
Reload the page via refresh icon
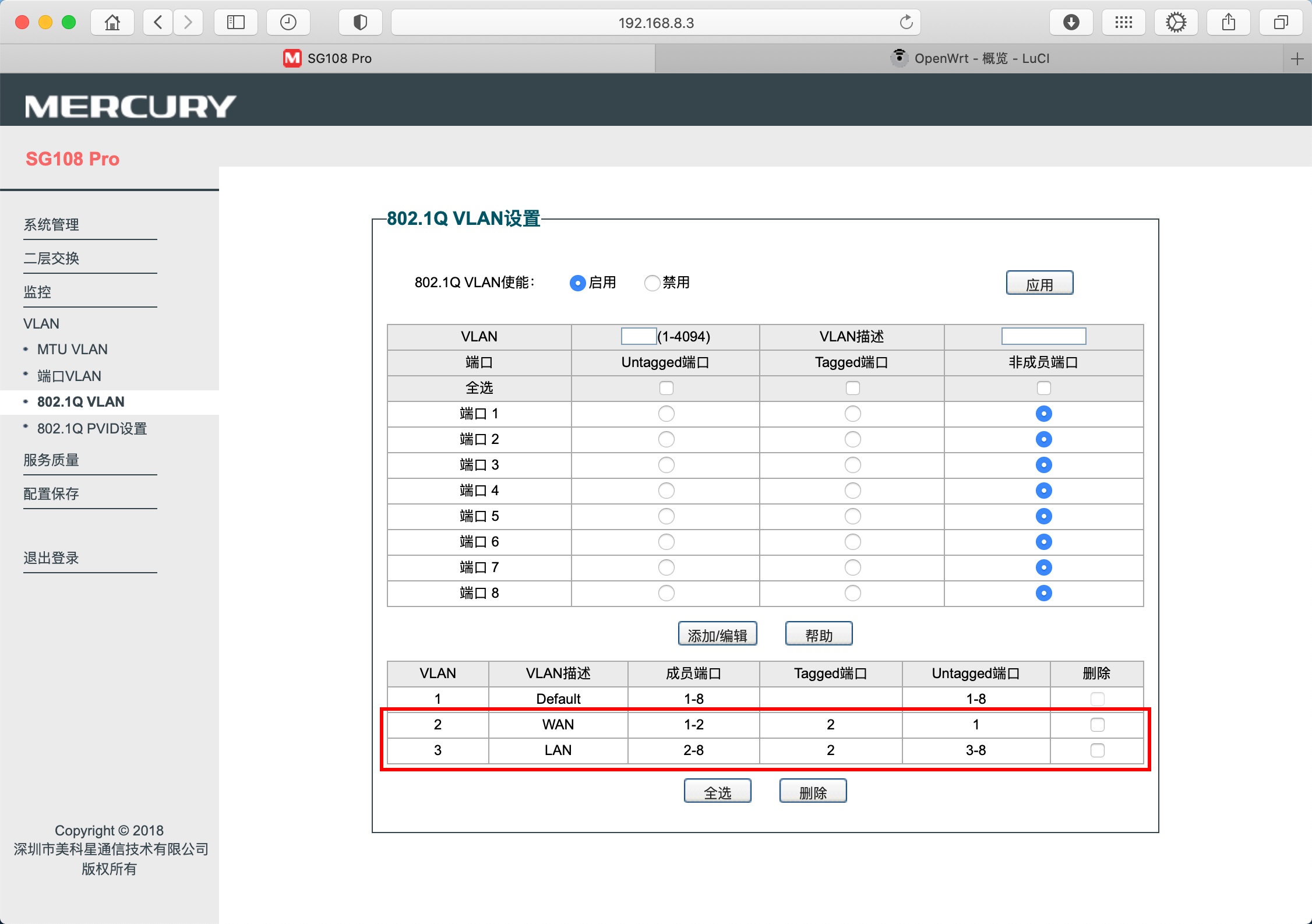tap(907, 22)
